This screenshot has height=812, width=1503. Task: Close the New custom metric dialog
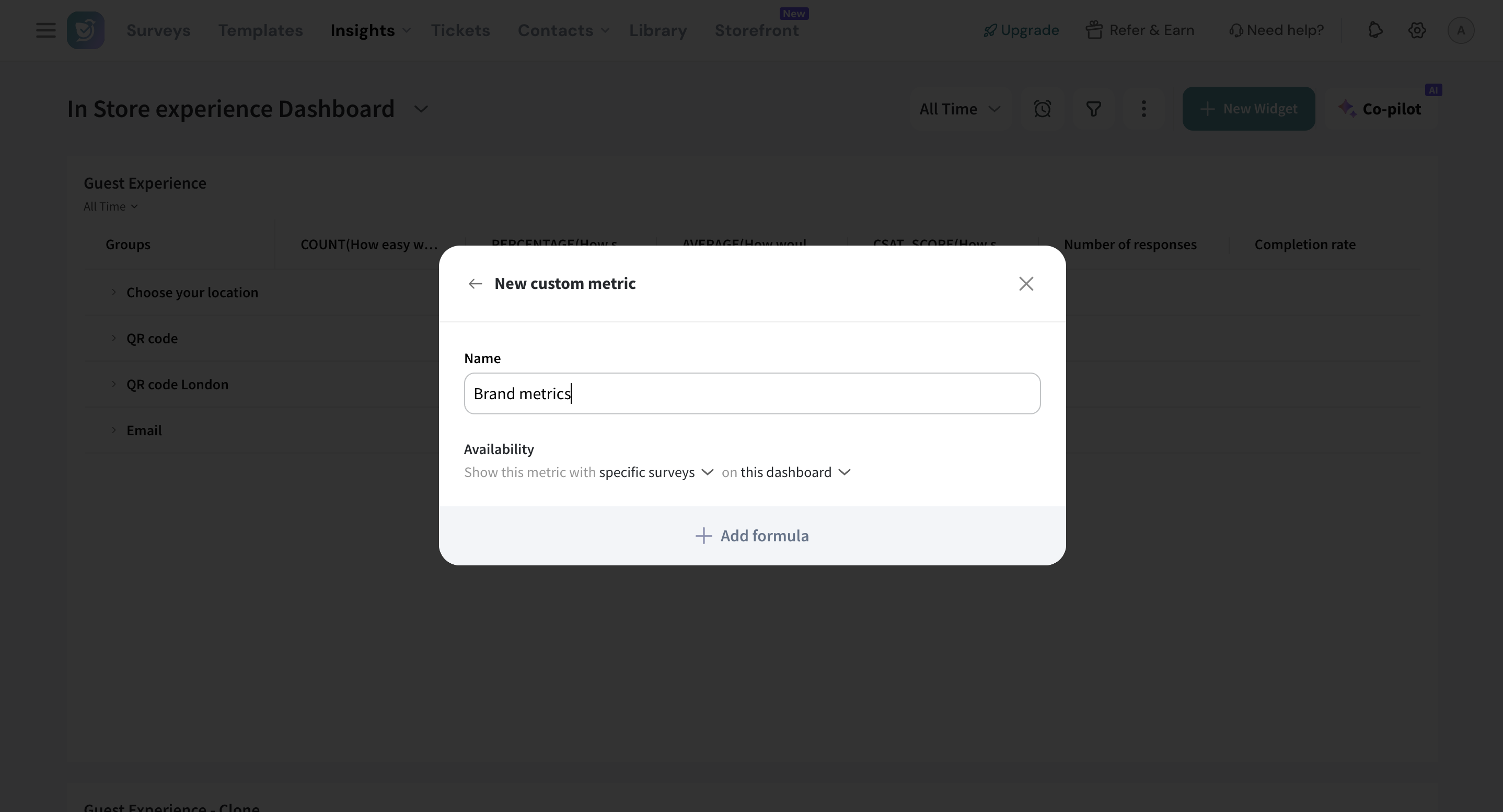point(1026,284)
